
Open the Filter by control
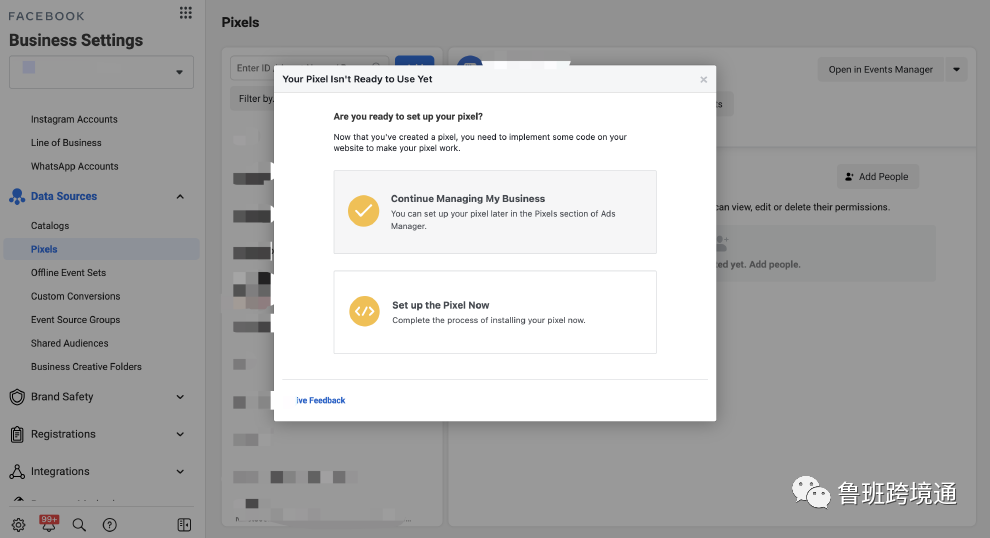(253, 99)
